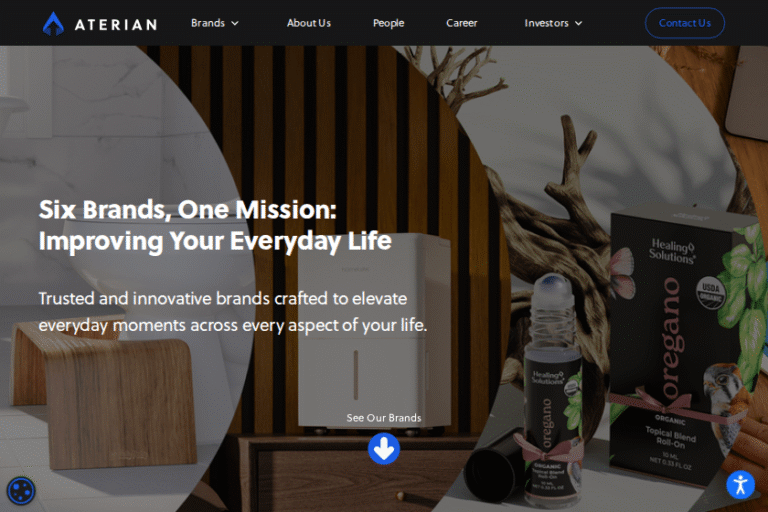Click the Contact Us button
Viewport: 768px width, 512px height.
pyautogui.click(x=685, y=23)
